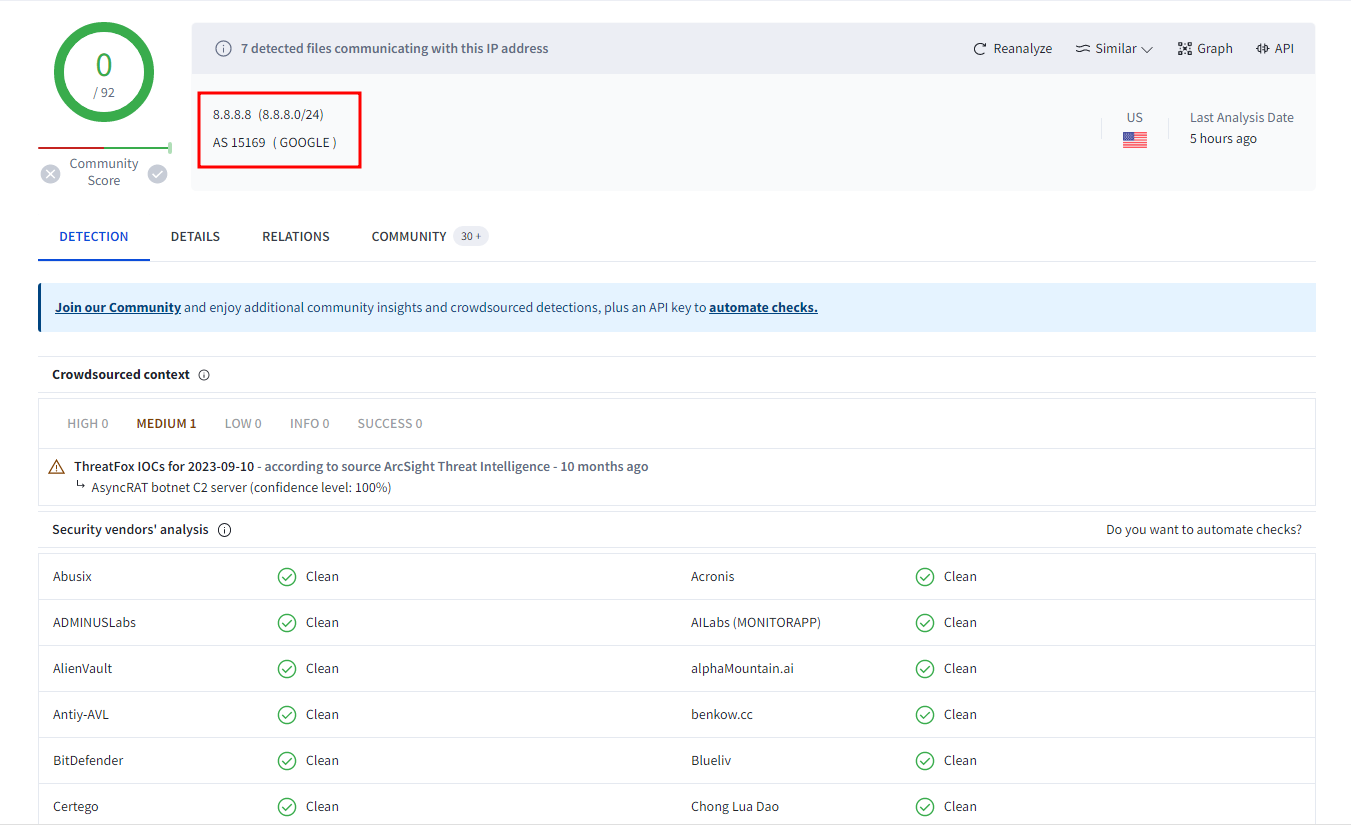The image size is (1351, 825).
Task: Open the Similar dropdown menu
Action: (1114, 48)
